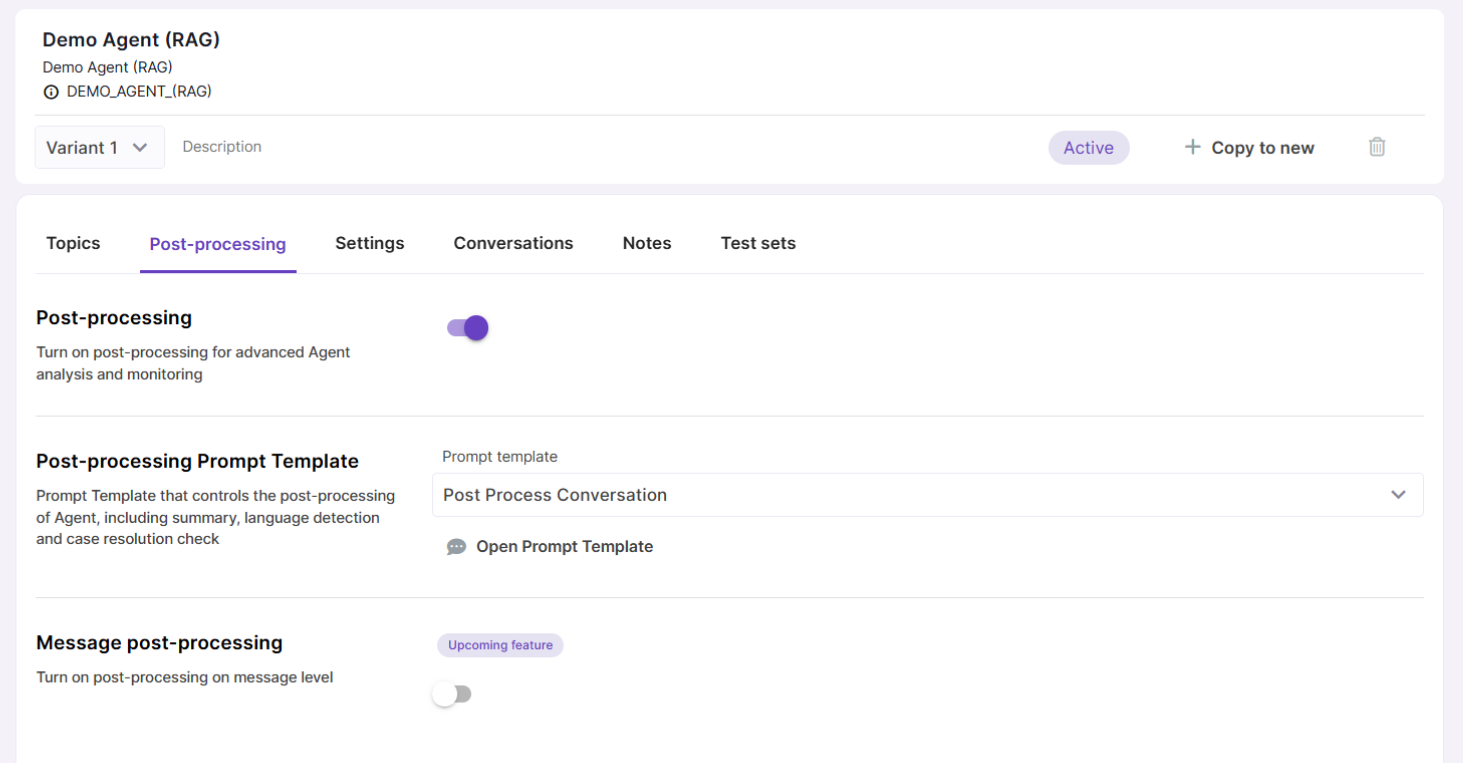Click the info icon beside DEMO_AGENT_(RAG)

pyautogui.click(x=51, y=92)
